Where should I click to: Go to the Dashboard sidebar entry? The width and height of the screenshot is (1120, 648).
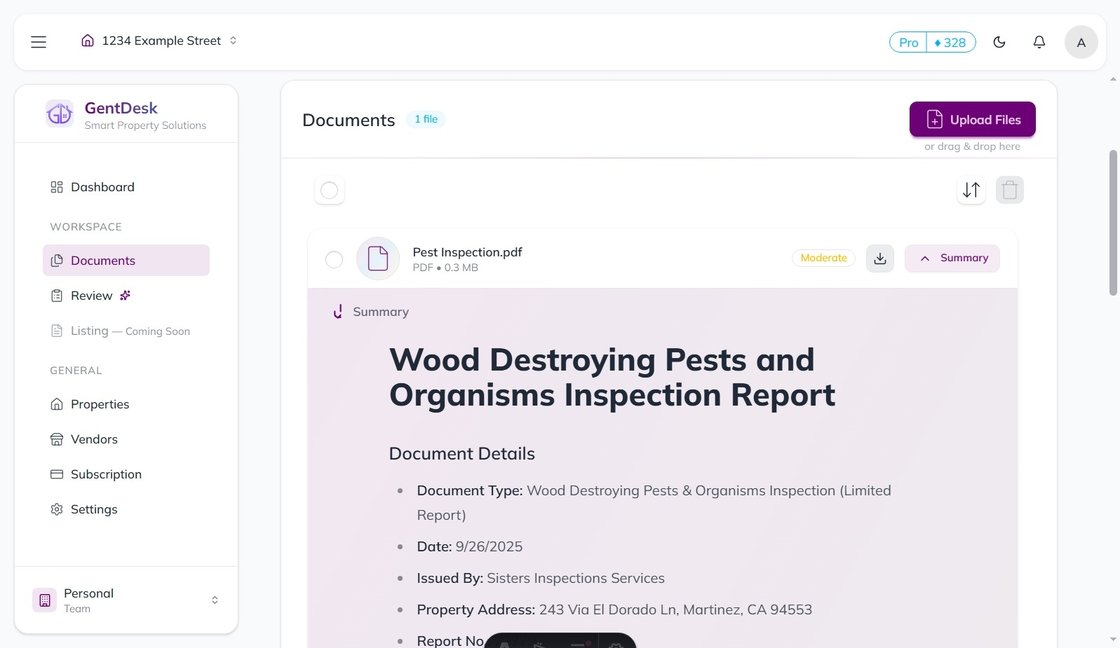pos(102,186)
